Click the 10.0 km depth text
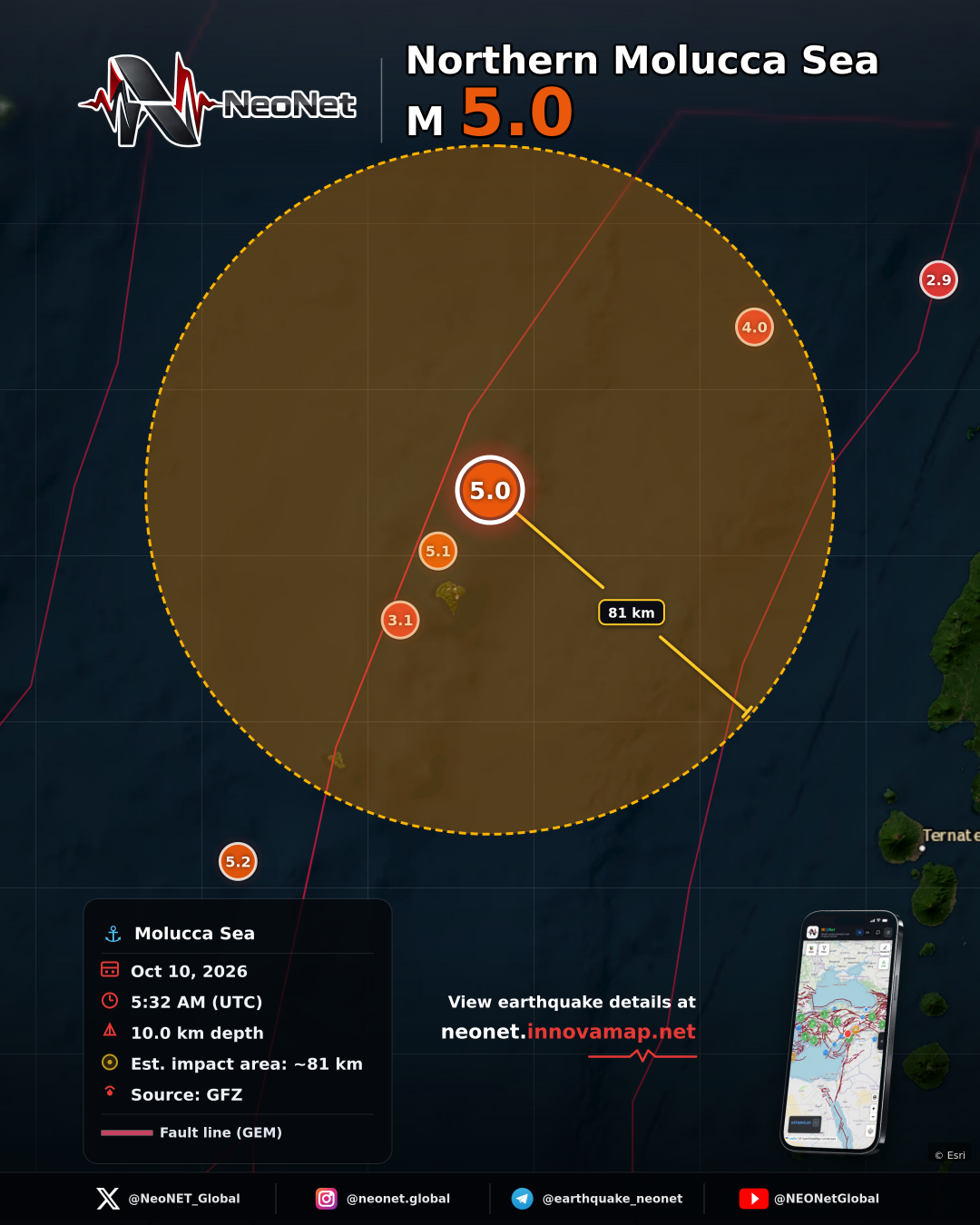This screenshot has width=980, height=1225. tap(197, 1033)
